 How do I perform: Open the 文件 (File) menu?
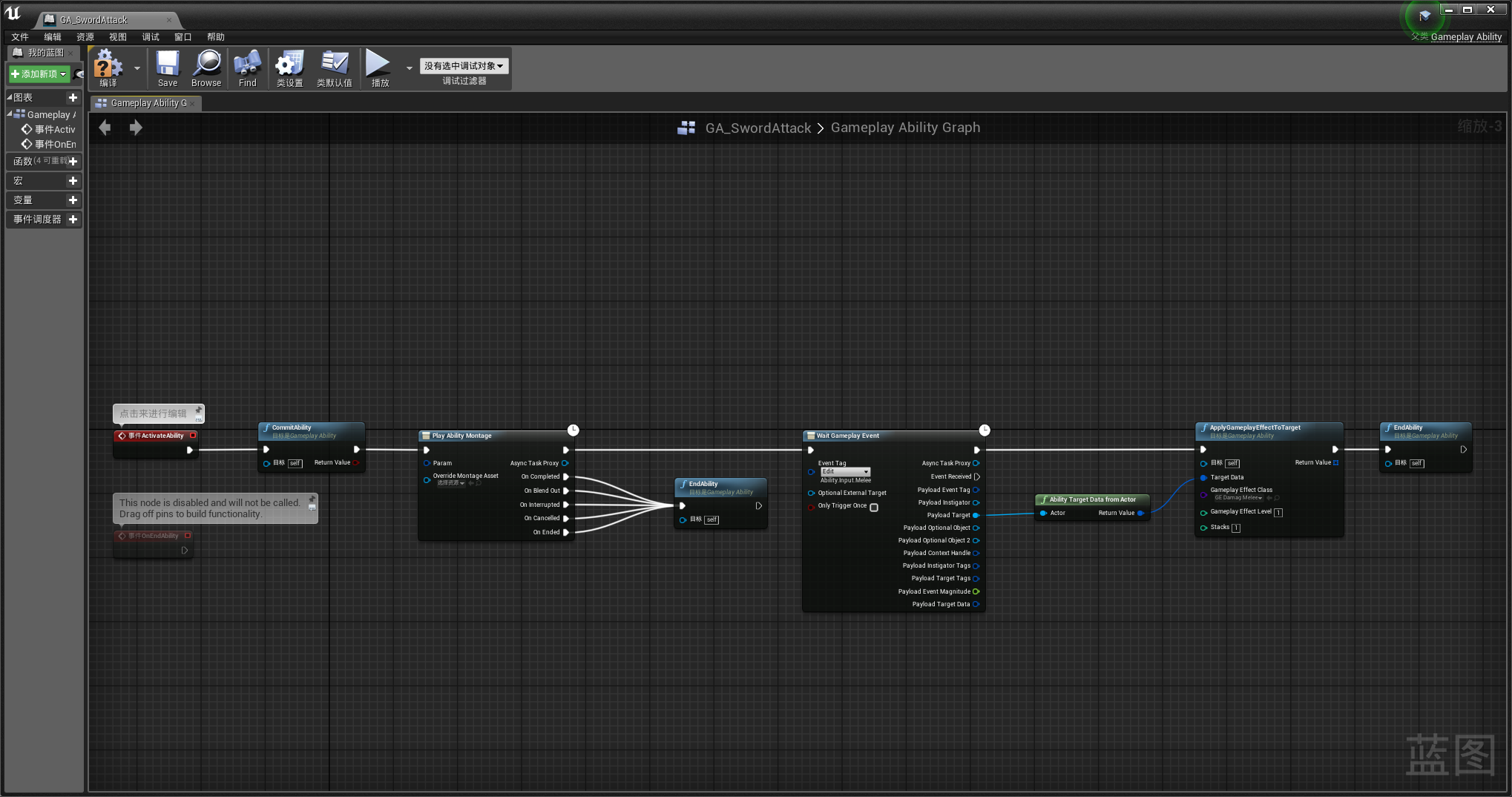click(20, 37)
